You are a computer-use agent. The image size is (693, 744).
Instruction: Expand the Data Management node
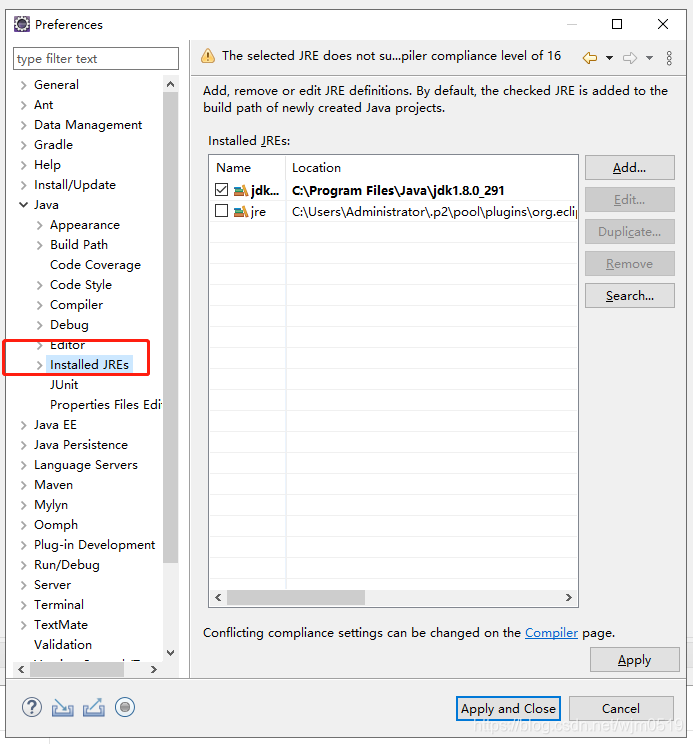(23, 125)
